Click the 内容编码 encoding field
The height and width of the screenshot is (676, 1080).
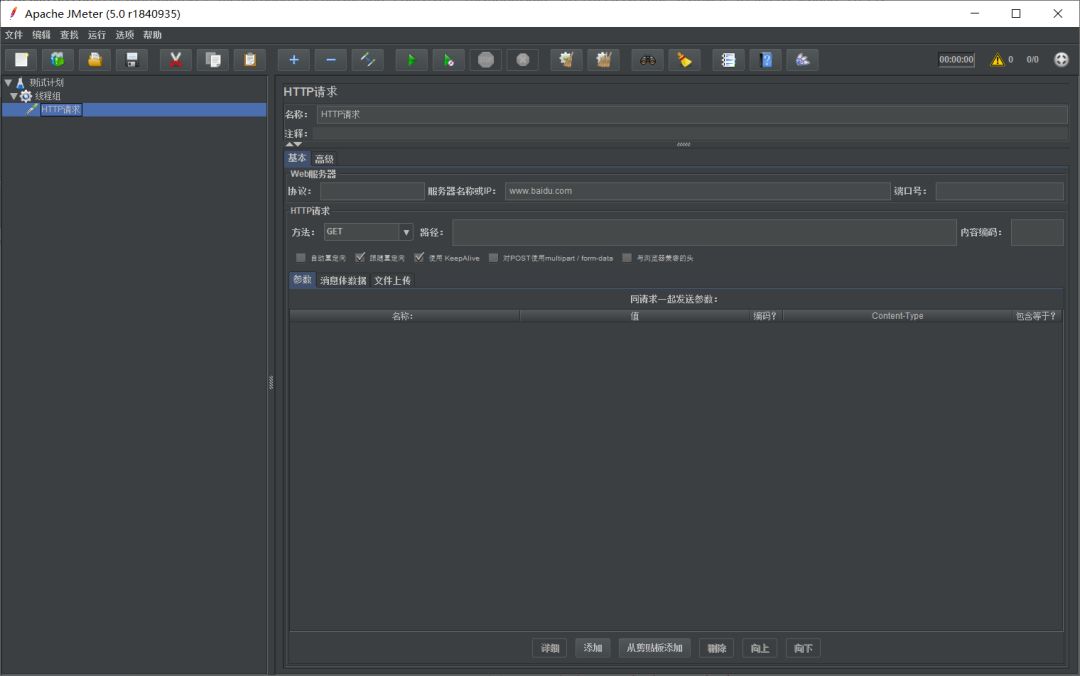click(x=1037, y=232)
